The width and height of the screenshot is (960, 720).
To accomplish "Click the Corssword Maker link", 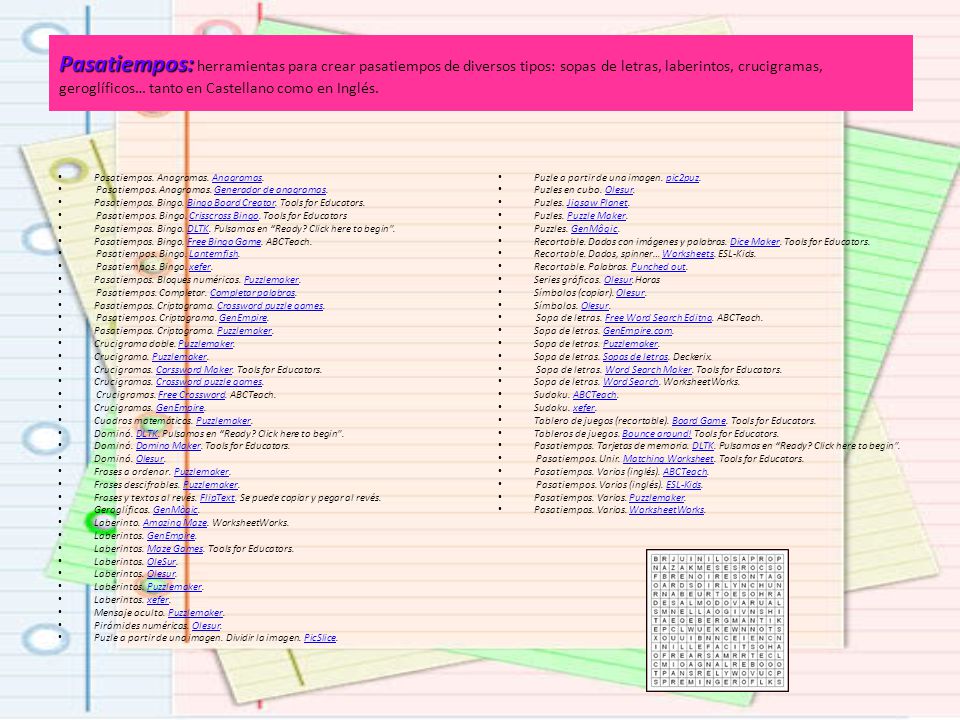I will [x=194, y=369].
